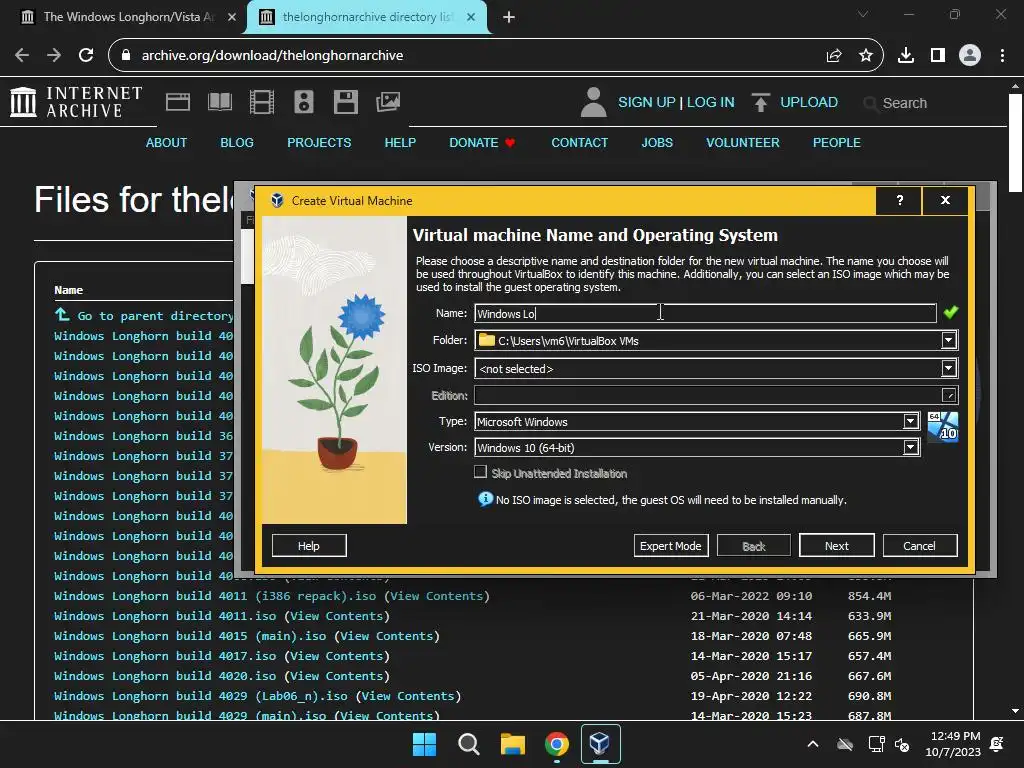Bookmark this tab with the star icon

tap(866, 56)
